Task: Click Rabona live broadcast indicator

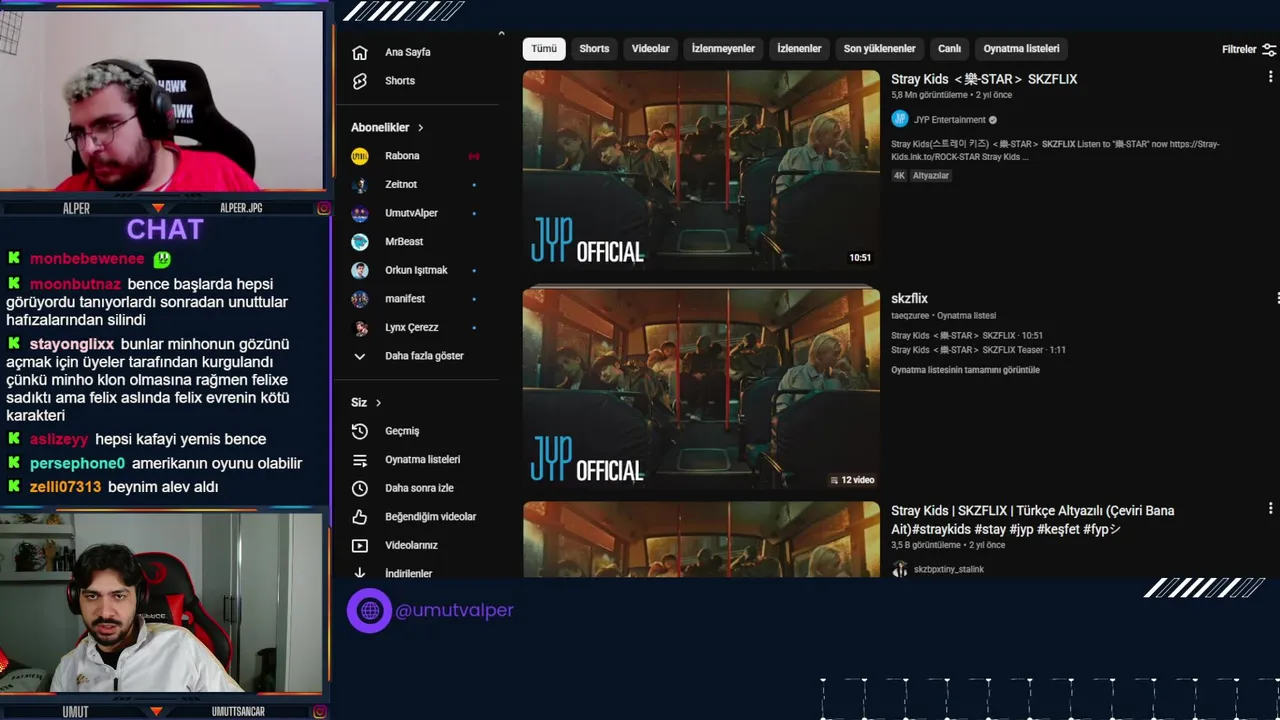Action: (x=474, y=156)
